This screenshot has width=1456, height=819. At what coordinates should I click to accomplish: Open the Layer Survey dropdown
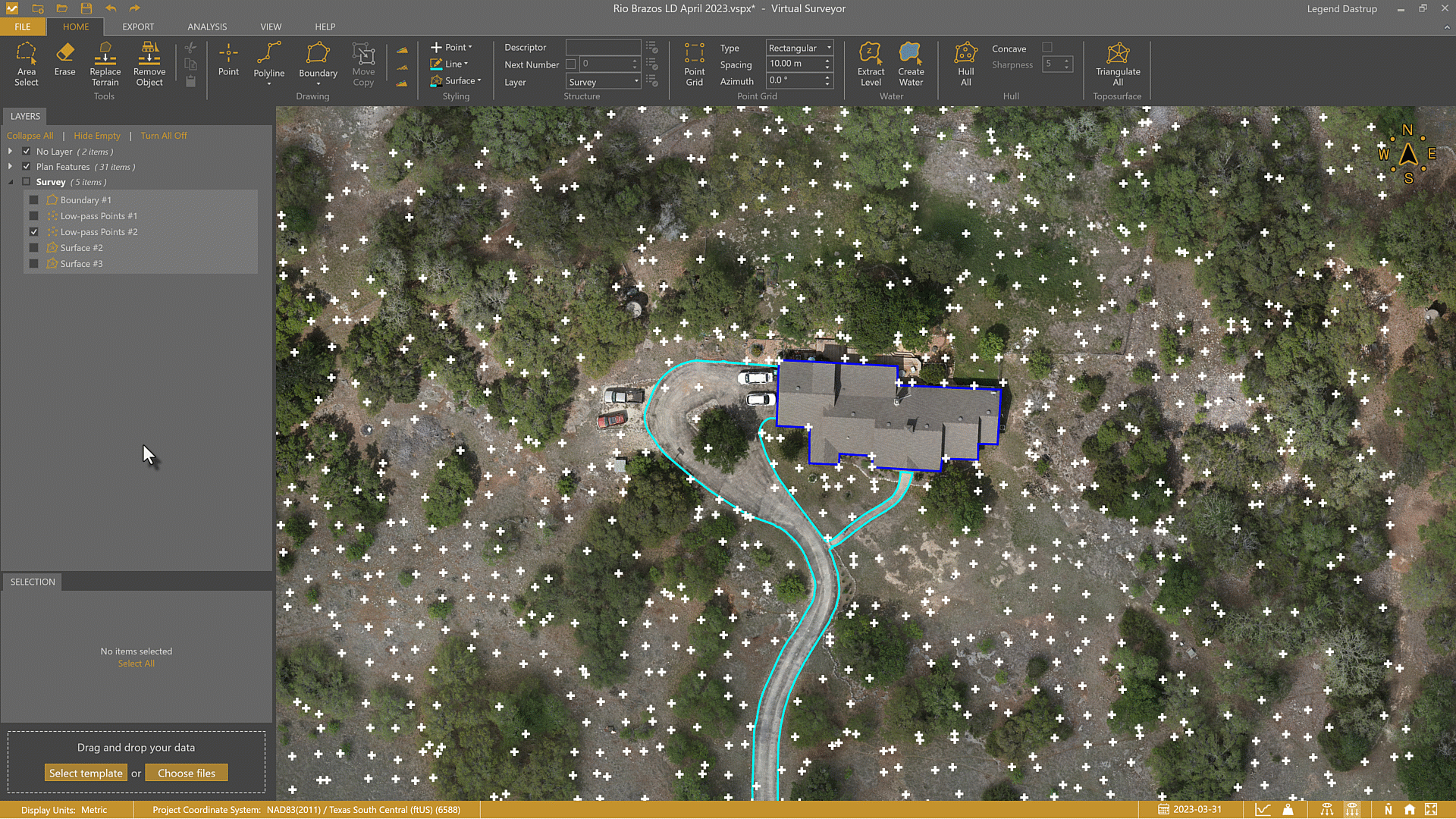[604, 82]
